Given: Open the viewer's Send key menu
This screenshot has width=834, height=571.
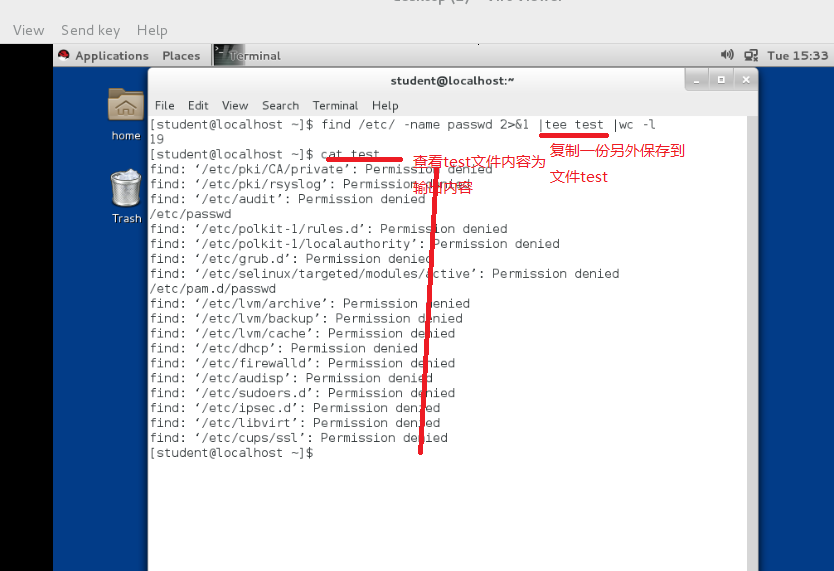Looking at the screenshot, I should pyautogui.click(x=90, y=30).
